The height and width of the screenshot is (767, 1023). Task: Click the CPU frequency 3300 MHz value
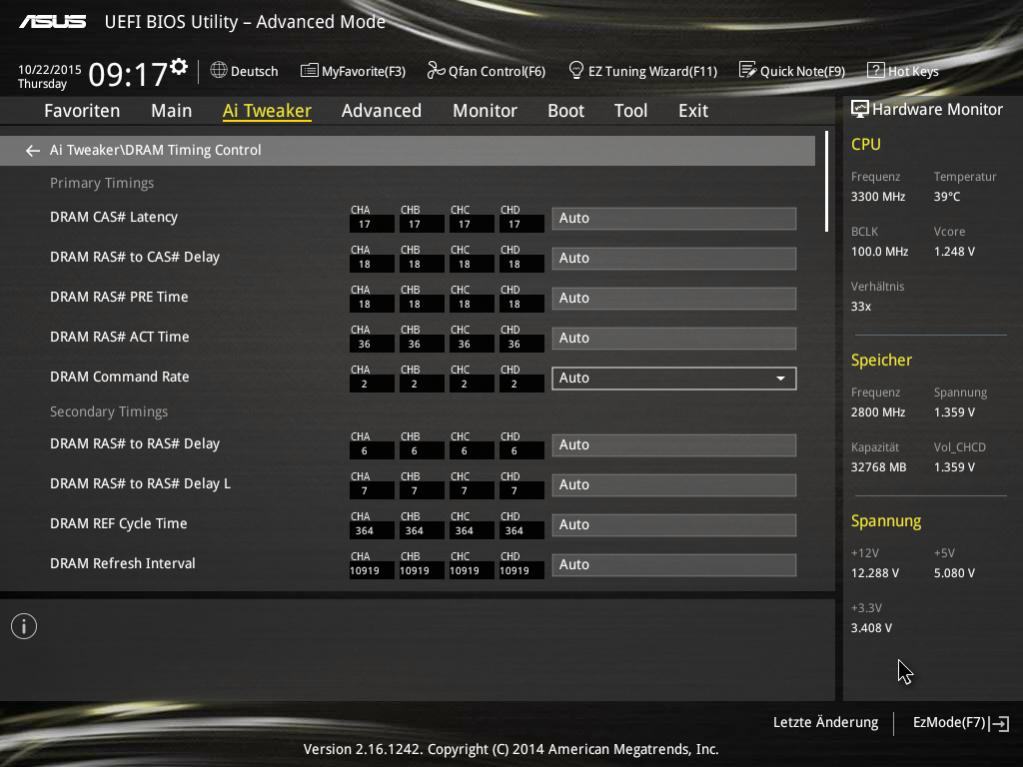point(878,196)
